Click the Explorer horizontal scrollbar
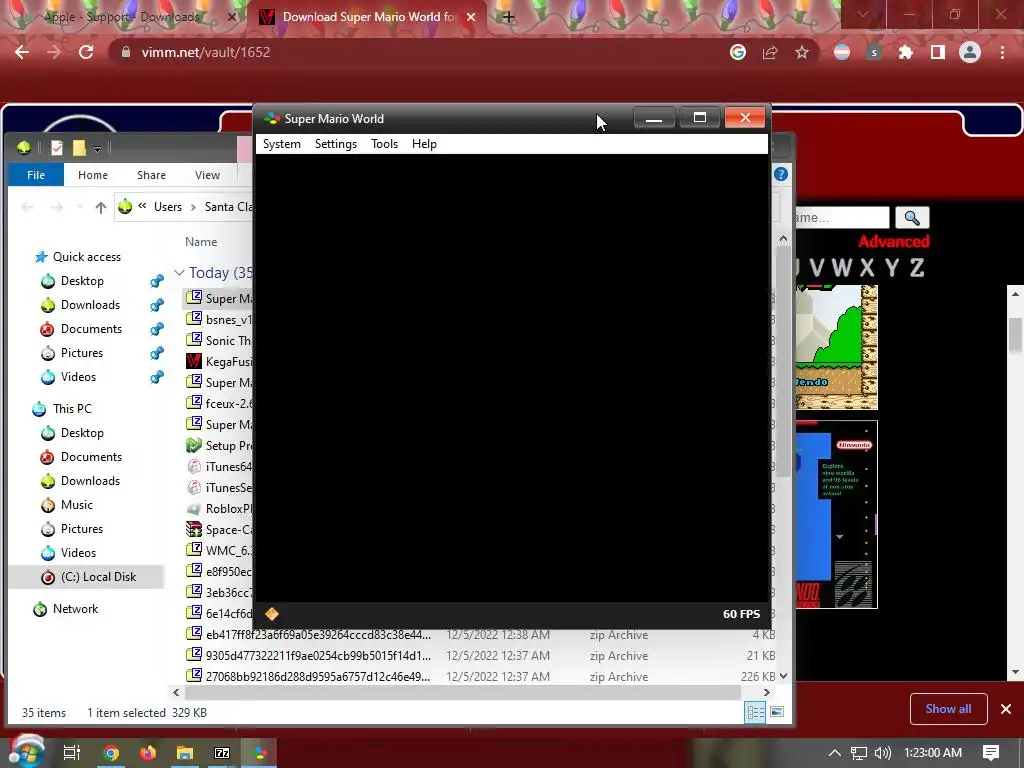This screenshot has width=1024, height=768. coord(462,692)
